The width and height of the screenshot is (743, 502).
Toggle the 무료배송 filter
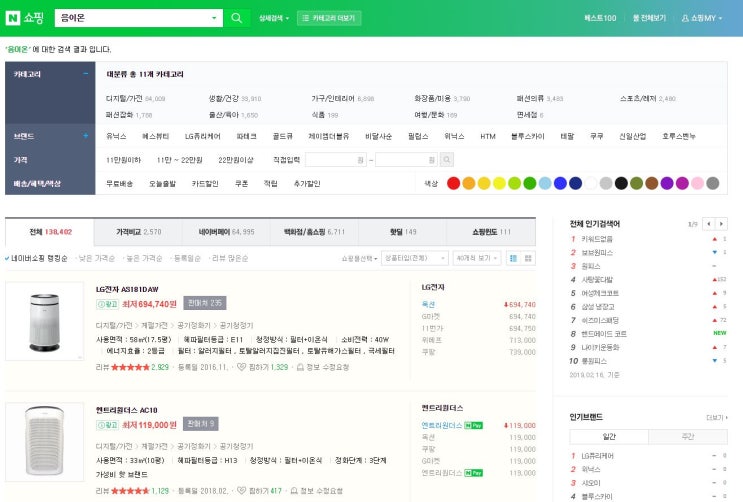point(119,183)
